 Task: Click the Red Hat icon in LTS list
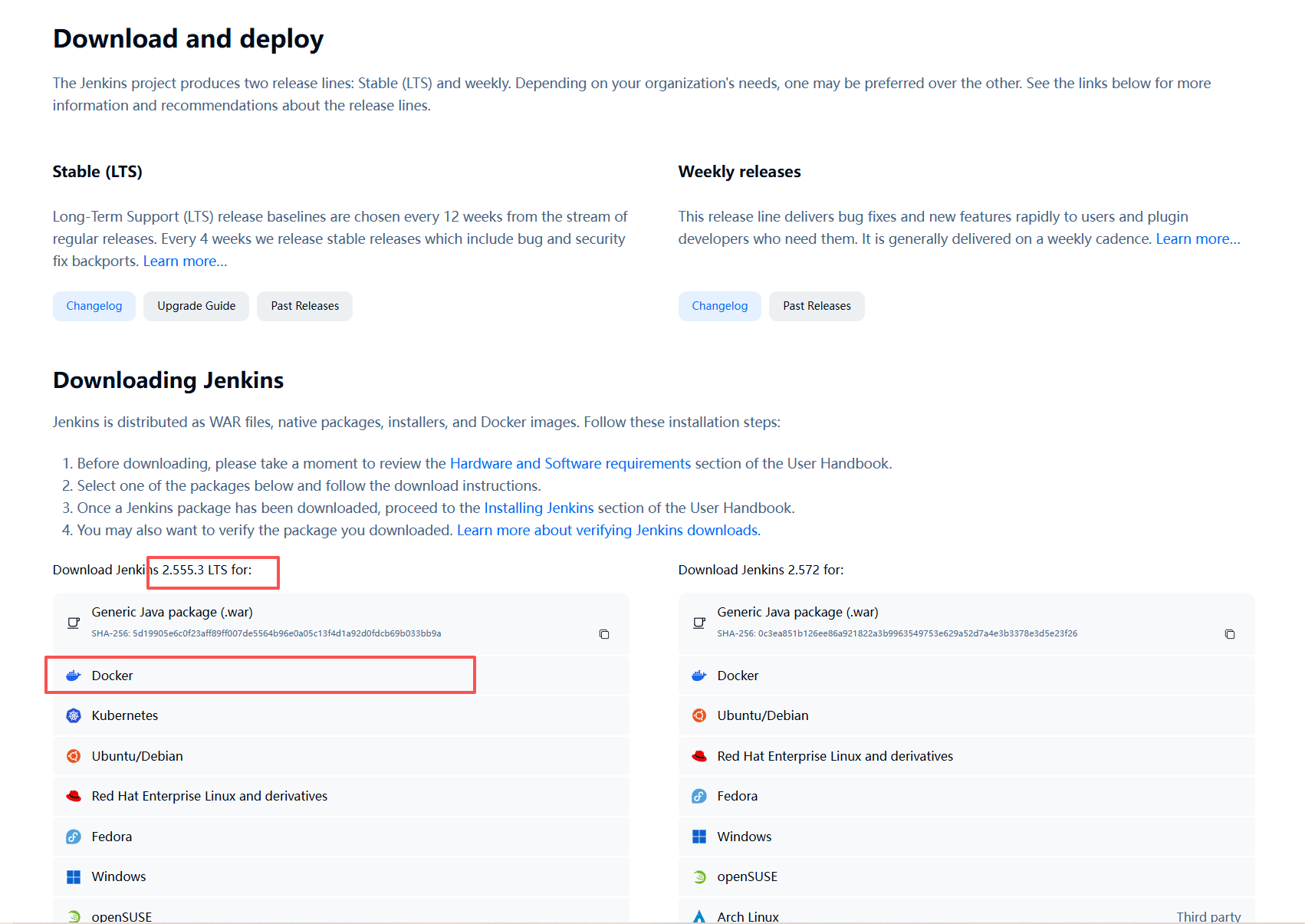(x=74, y=796)
